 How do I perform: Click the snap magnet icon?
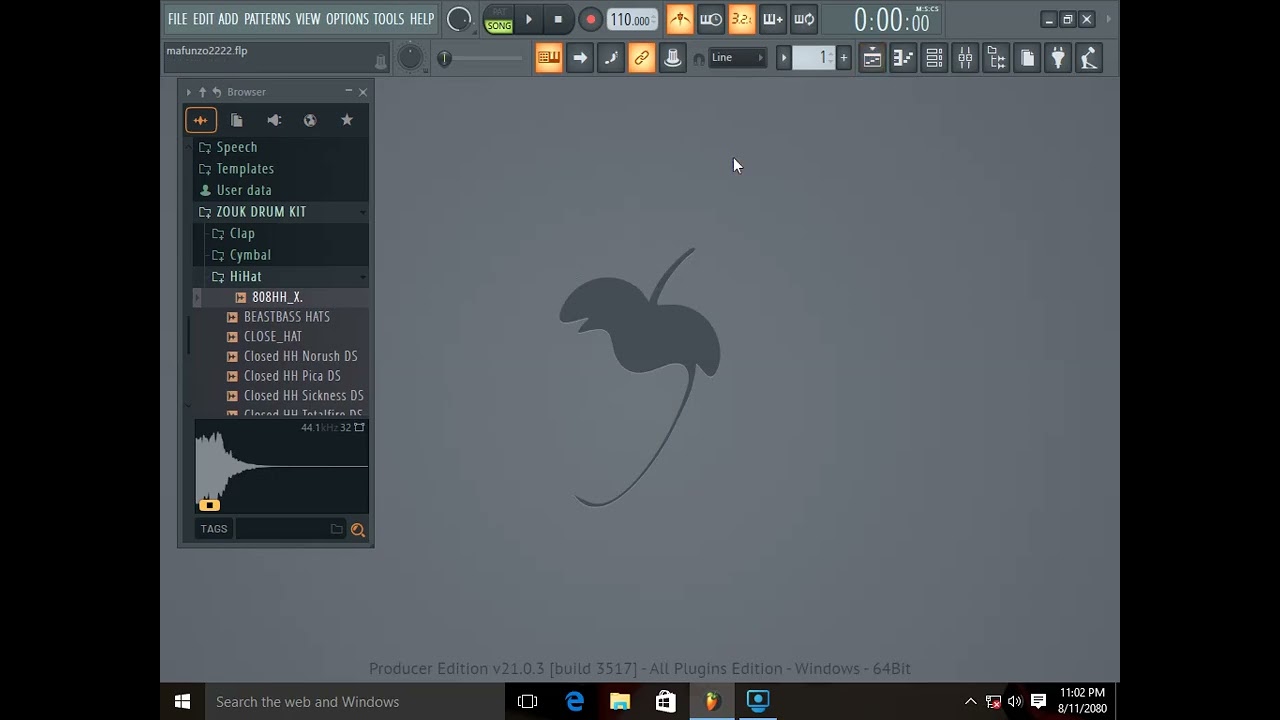(699, 59)
